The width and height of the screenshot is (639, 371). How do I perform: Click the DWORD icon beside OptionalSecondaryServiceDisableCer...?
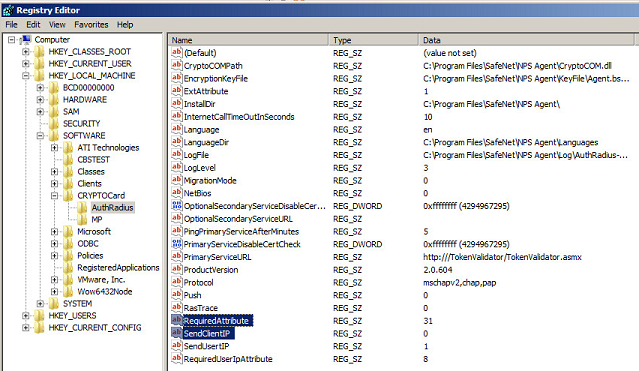tap(176, 205)
